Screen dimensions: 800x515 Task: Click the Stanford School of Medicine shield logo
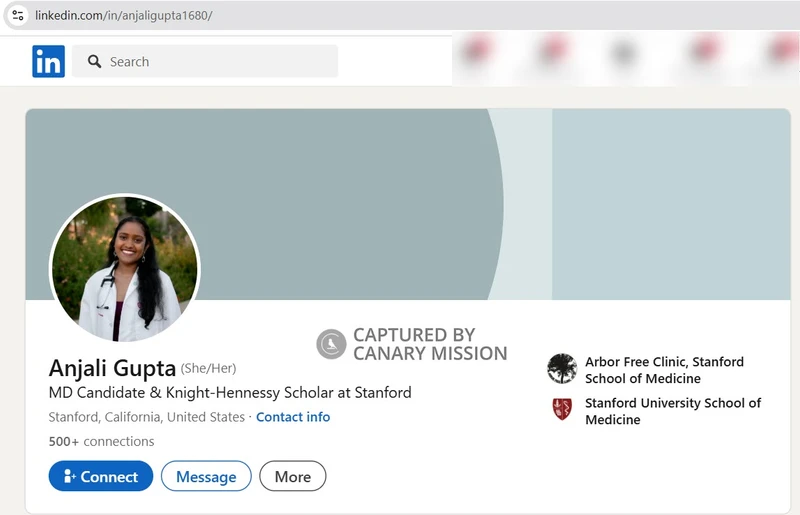point(562,409)
